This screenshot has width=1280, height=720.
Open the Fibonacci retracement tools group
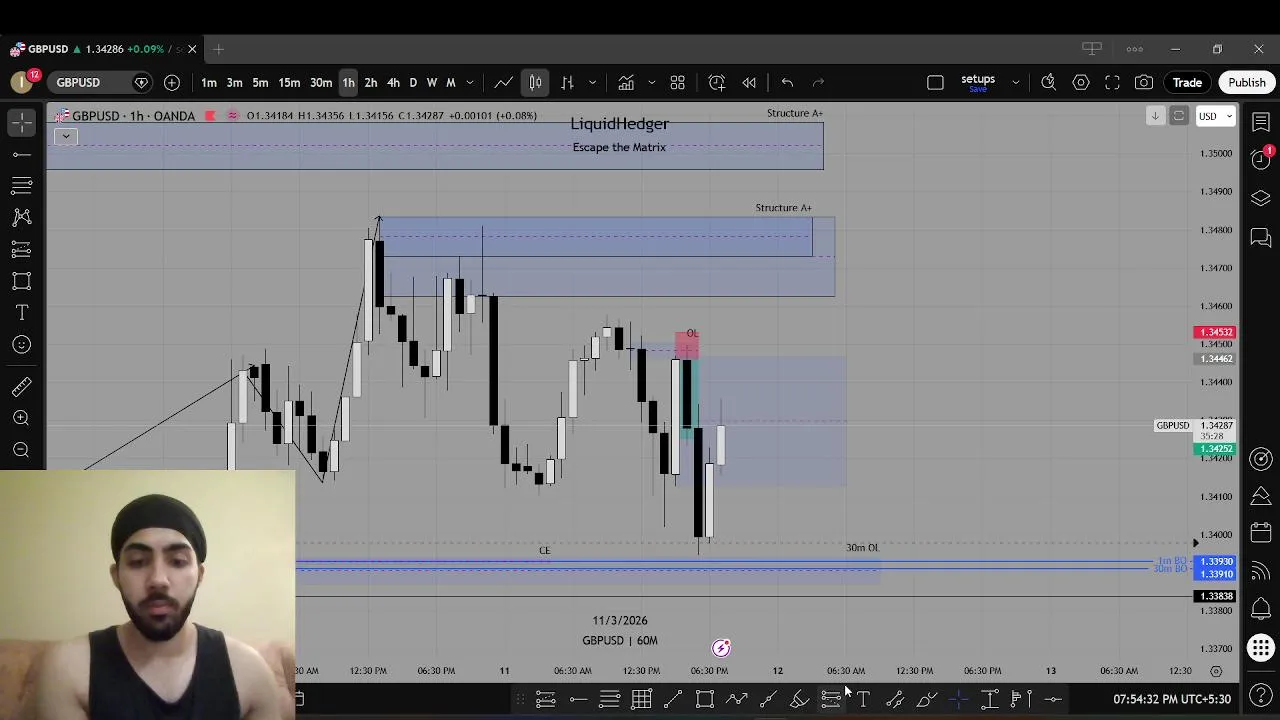tap(22, 185)
